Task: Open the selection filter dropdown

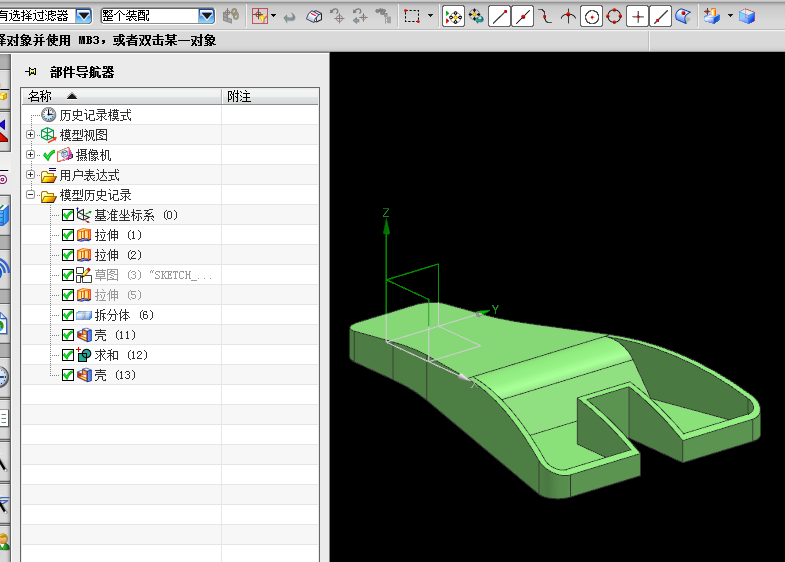Action: click(83, 16)
